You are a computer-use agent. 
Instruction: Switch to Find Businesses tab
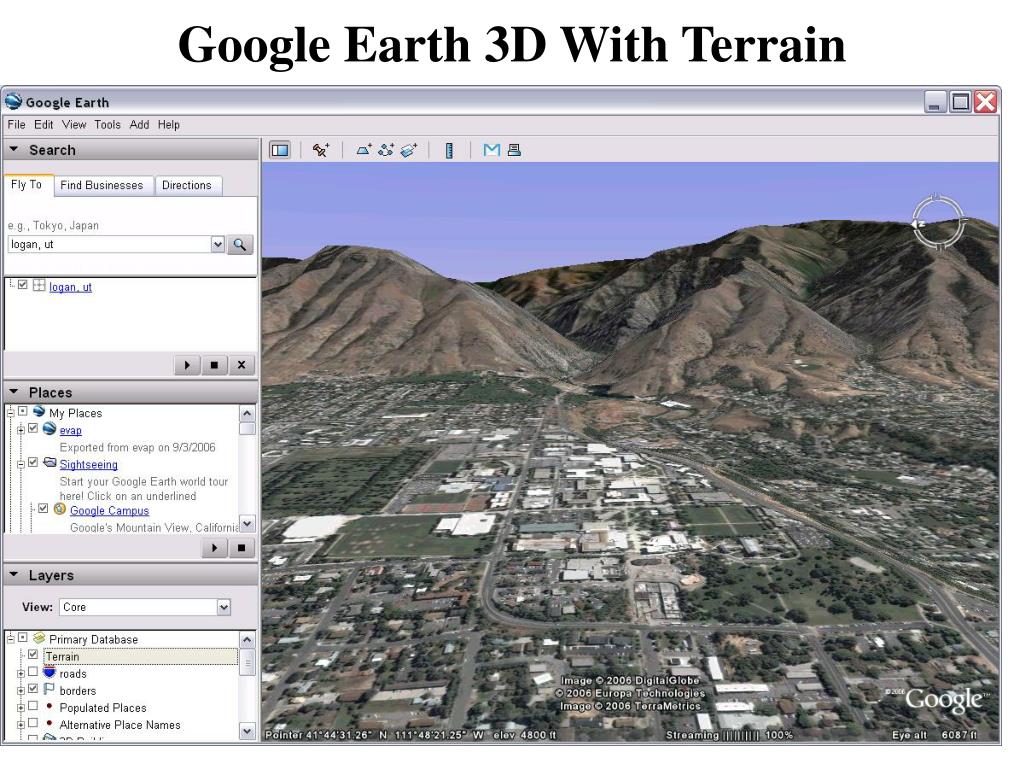[x=101, y=185]
